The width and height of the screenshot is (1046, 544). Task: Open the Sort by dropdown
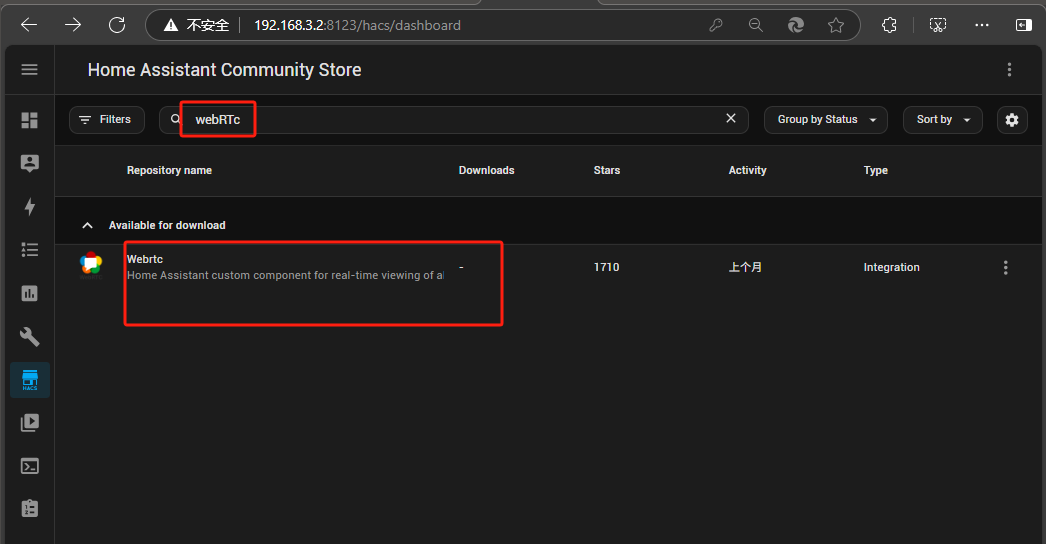tap(942, 120)
